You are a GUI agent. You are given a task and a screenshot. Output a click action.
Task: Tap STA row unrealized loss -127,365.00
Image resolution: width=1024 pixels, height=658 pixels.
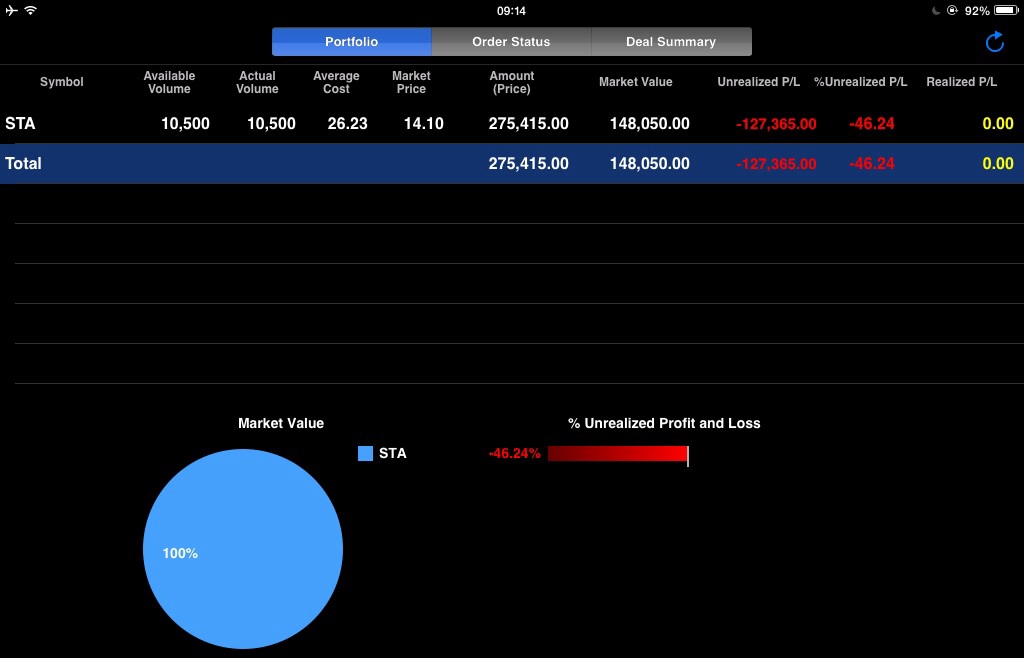[x=776, y=124]
